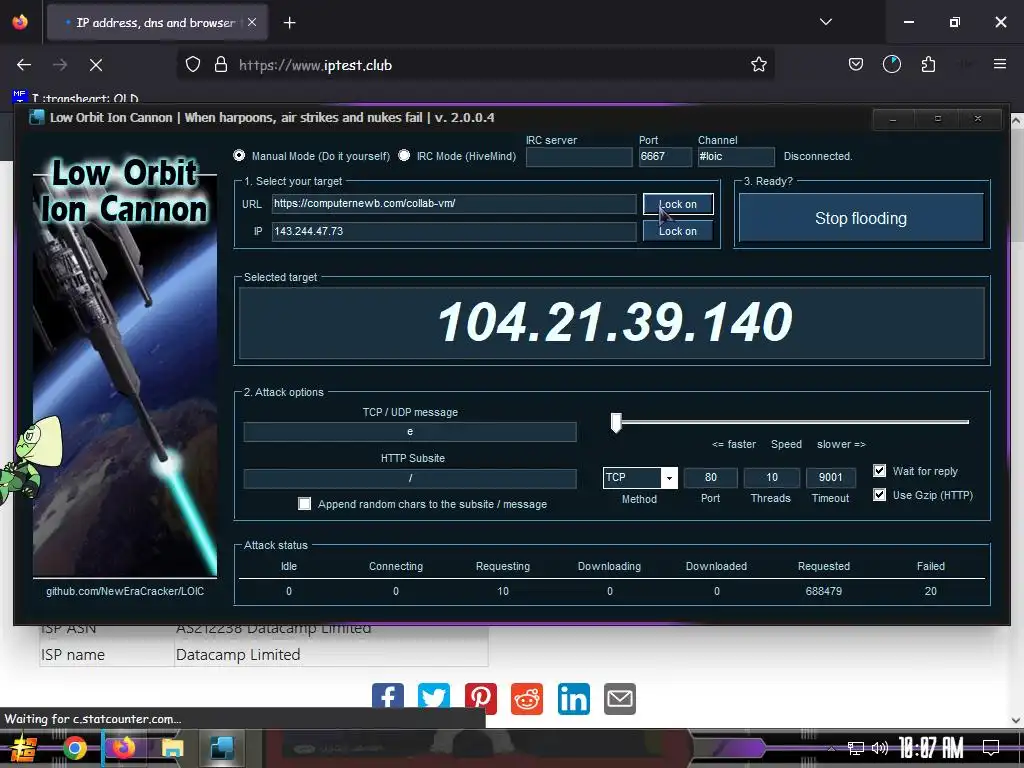Viewport: 1024px width, 768px height.
Task: Share page via email envelope icon
Action: 620,699
